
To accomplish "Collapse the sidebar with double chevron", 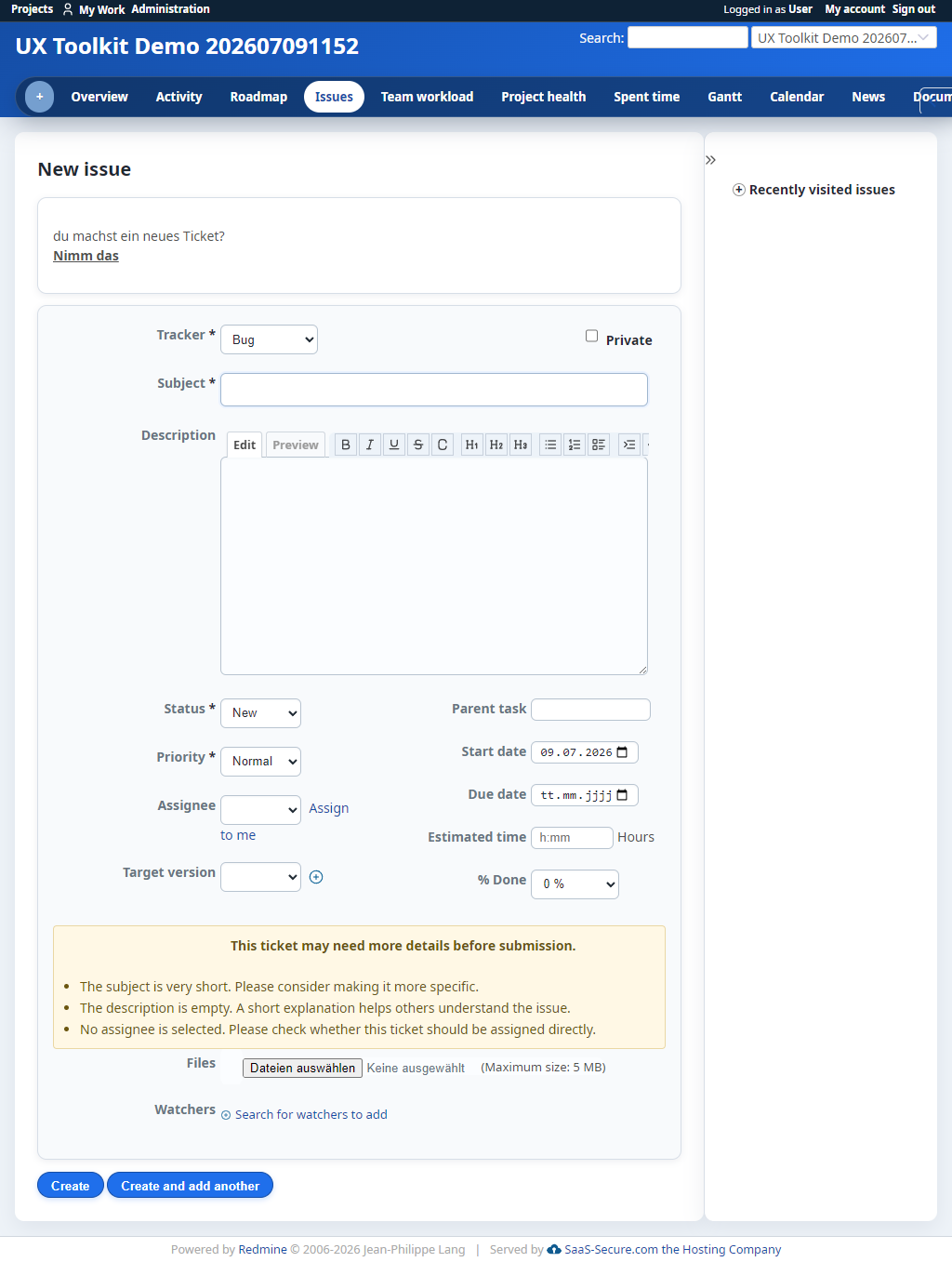I will (710, 160).
